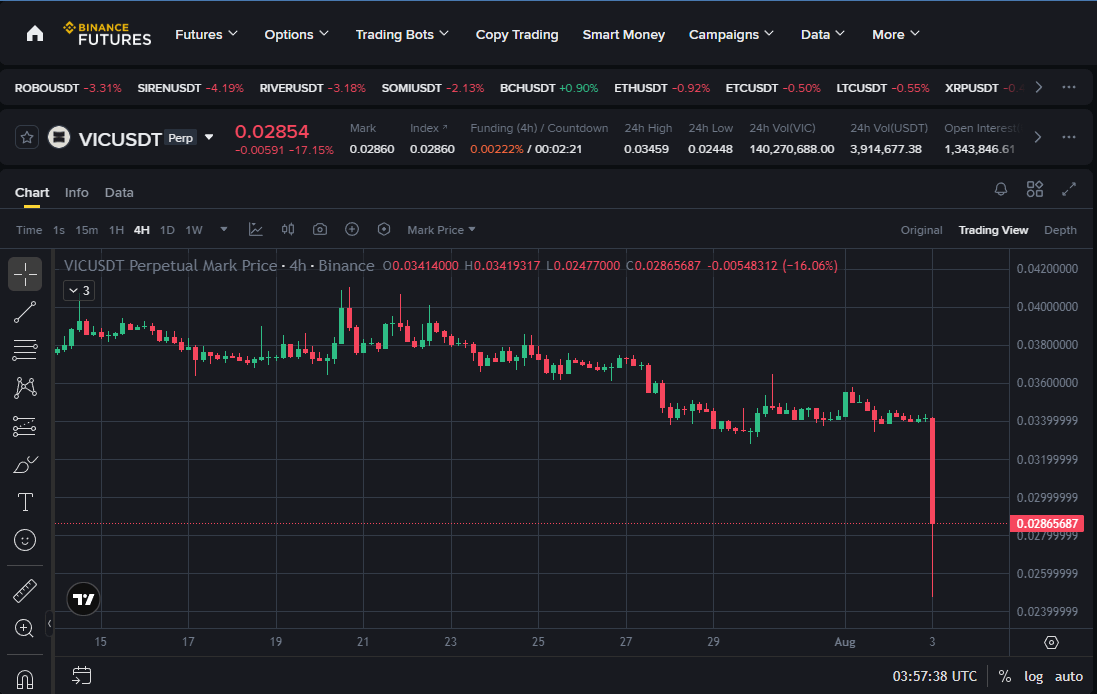The image size is (1097, 694).
Task: Open price scale settings gear icon
Action: (x=1051, y=642)
